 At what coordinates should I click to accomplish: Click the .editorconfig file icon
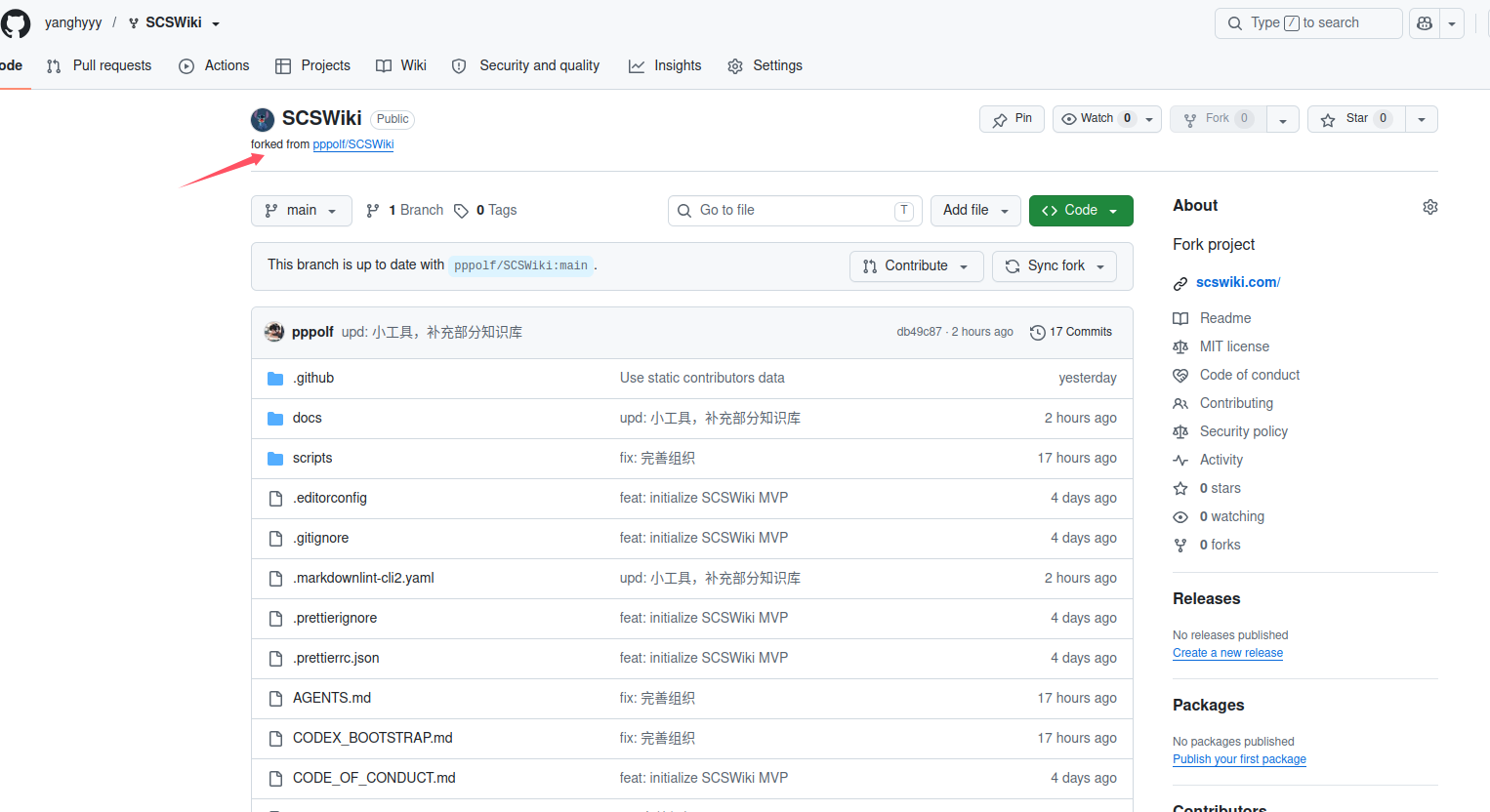275,499
